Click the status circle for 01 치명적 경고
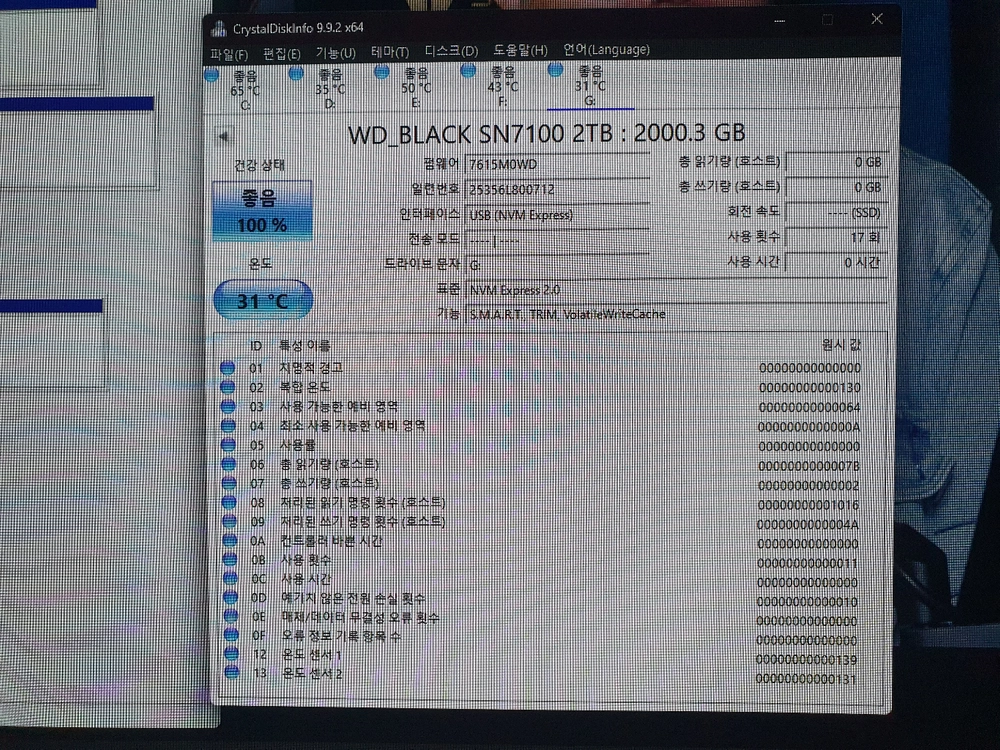 [x=227, y=368]
